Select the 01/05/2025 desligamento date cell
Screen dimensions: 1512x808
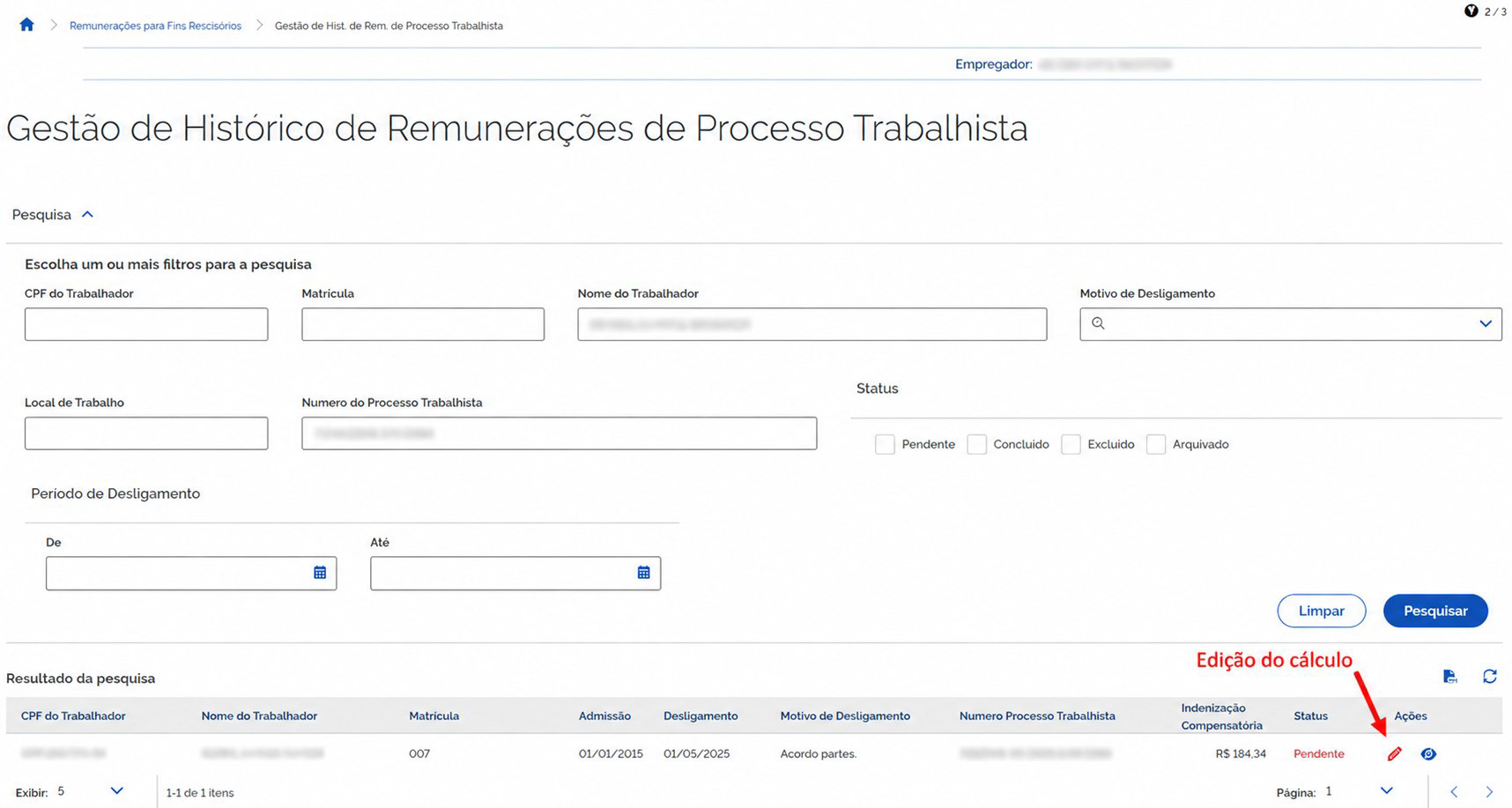[x=696, y=753]
